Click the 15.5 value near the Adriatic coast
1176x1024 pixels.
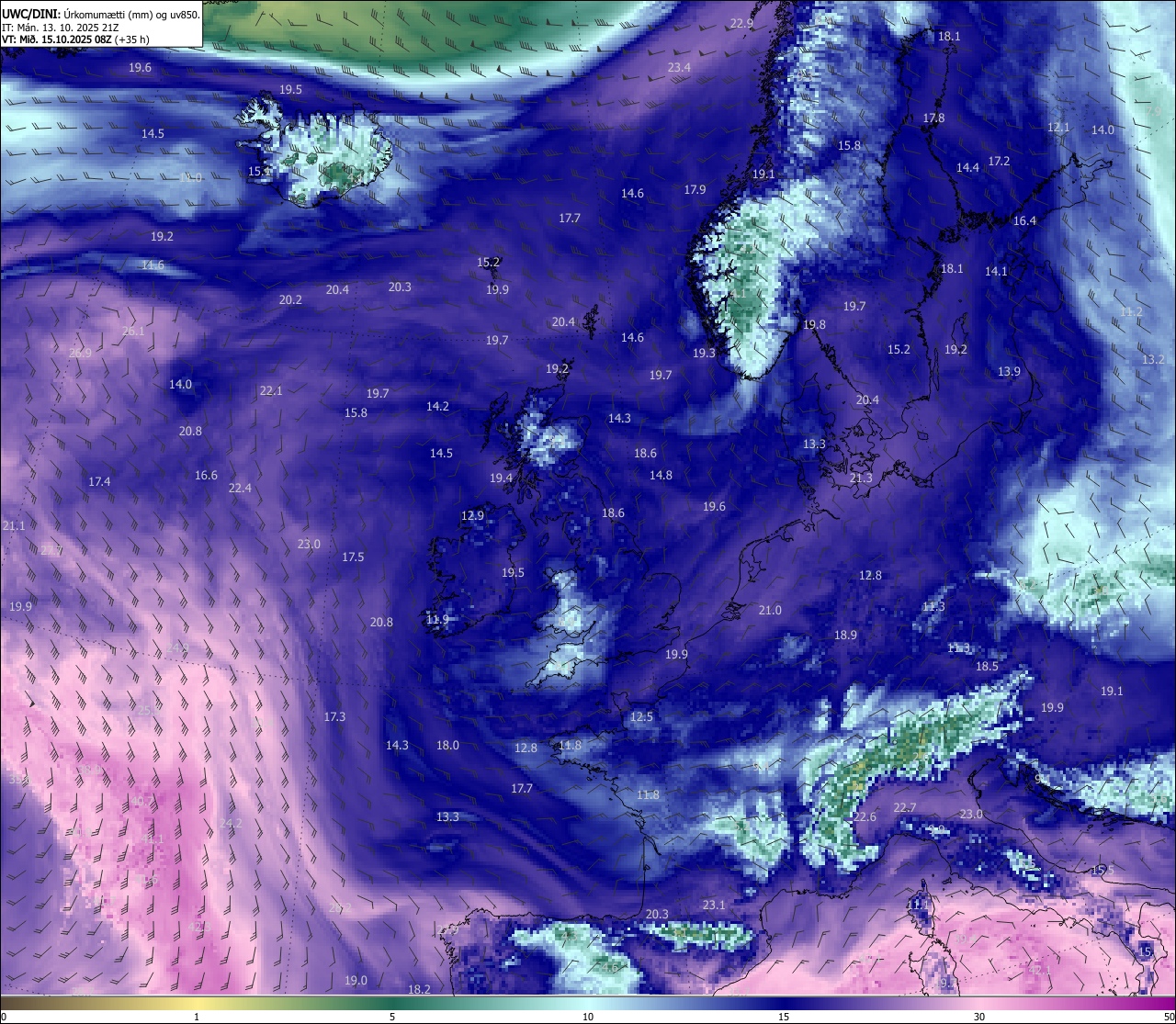click(1102, 870)
